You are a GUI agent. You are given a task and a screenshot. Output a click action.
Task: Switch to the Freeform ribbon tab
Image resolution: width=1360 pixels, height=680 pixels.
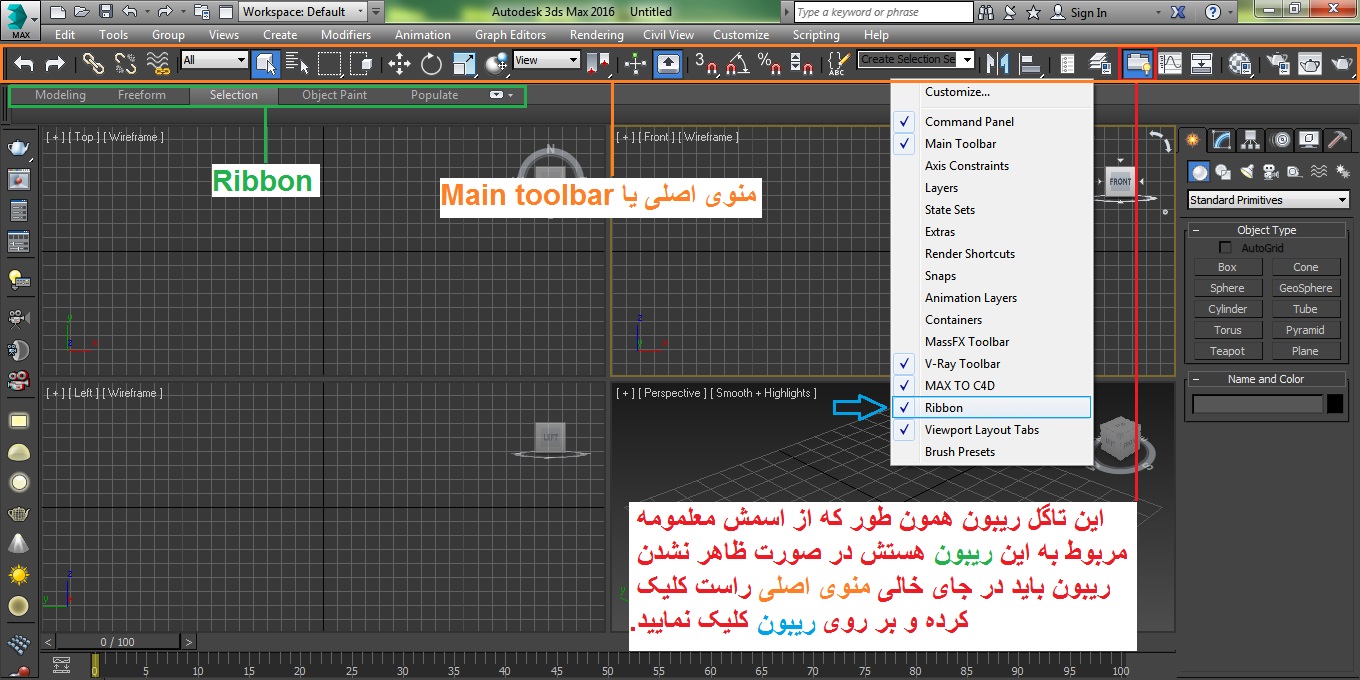pos(142,95)
